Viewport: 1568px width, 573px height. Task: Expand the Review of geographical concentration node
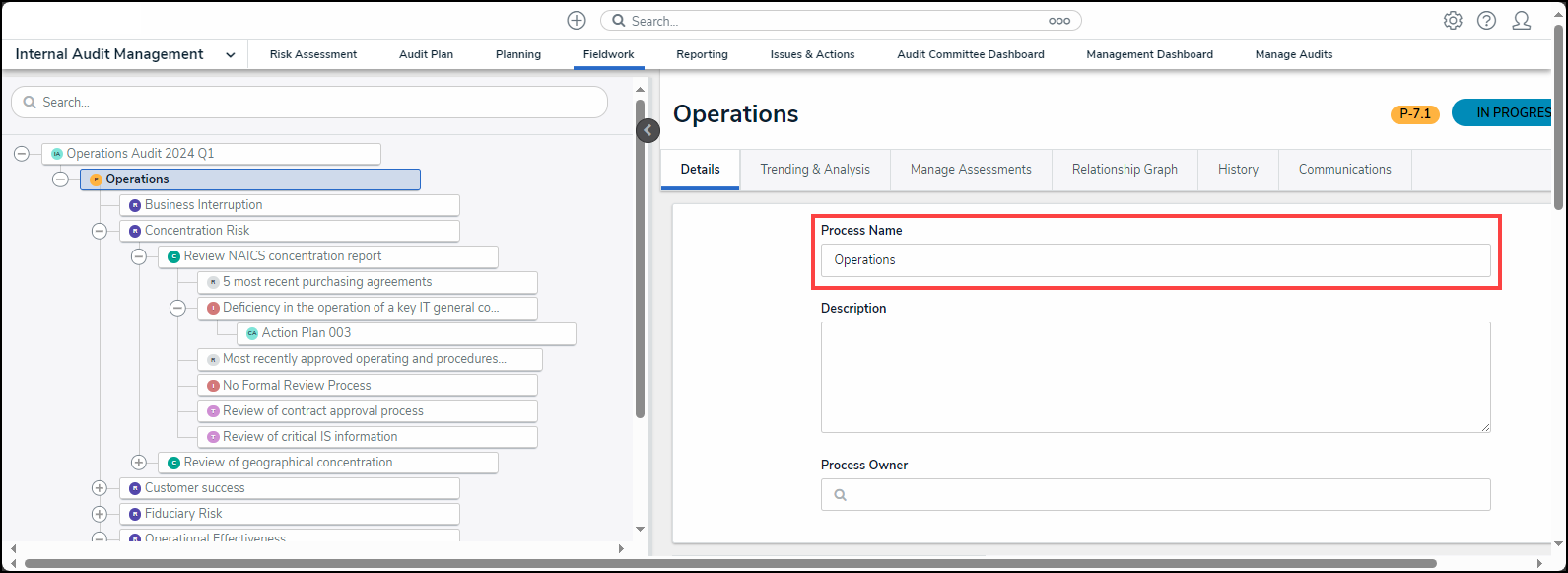139,463
